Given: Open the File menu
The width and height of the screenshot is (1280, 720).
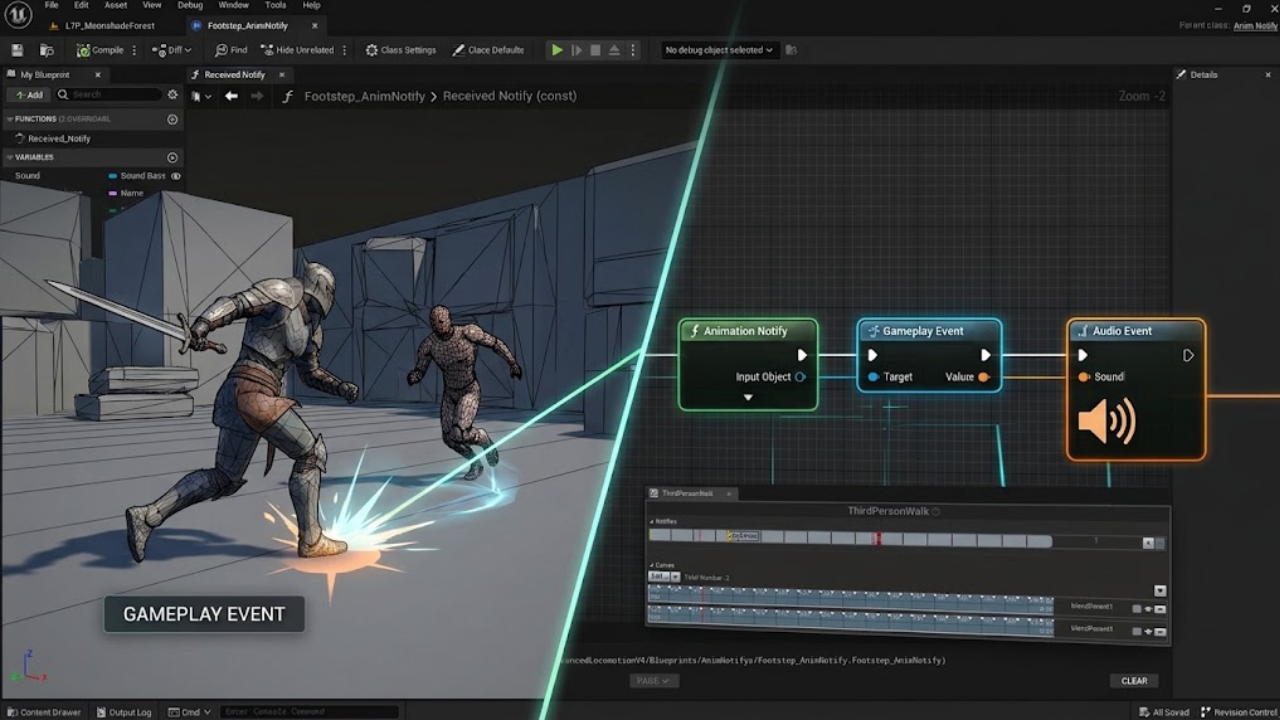Looking at the screenshot, I should click(52, 5).
